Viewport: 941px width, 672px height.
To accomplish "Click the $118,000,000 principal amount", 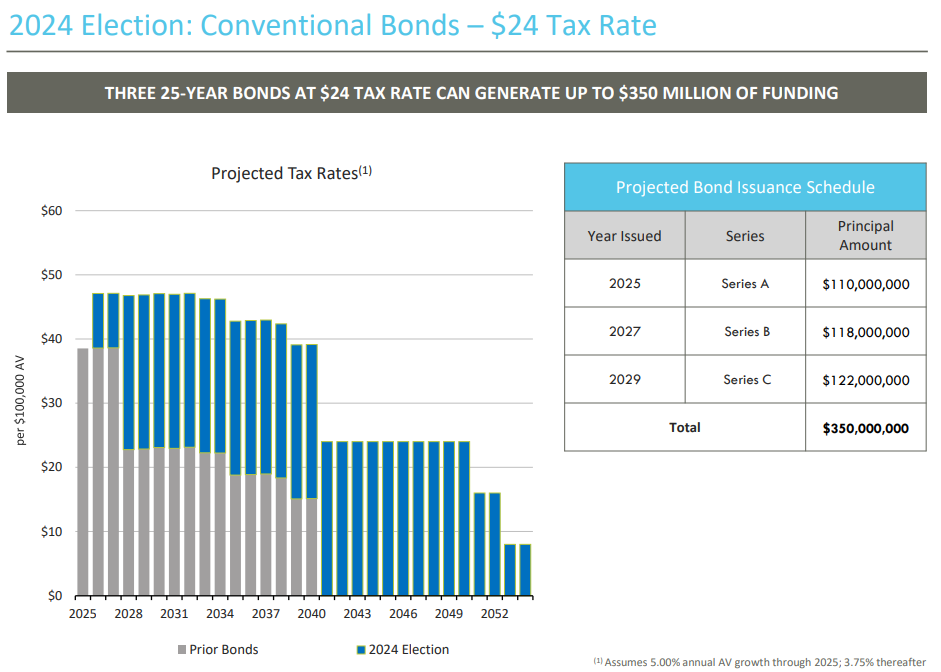I will point(865,332).
